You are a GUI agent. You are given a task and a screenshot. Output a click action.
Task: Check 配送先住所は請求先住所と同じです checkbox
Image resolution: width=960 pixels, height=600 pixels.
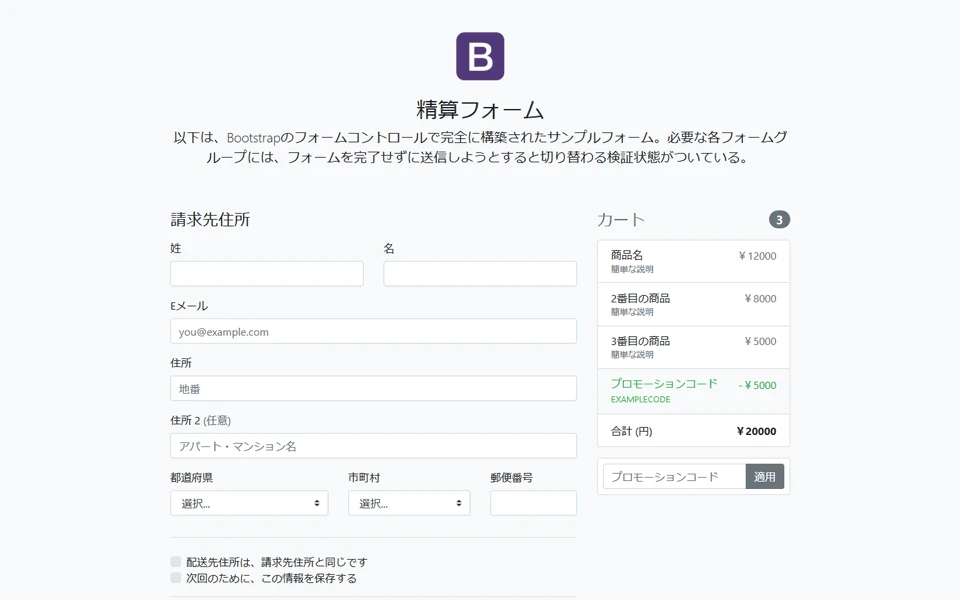click(176, 562)
